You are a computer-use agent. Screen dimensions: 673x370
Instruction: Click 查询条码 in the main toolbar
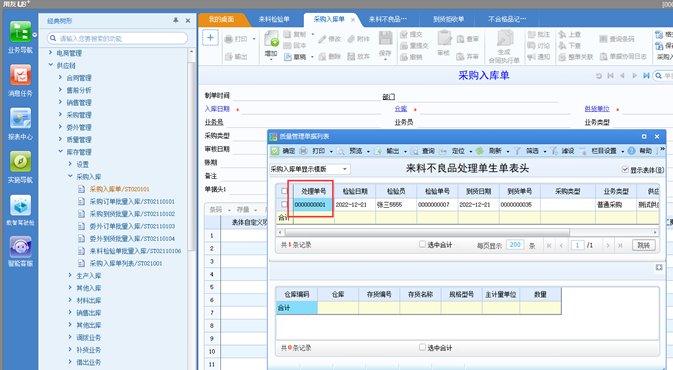(616, 39)
